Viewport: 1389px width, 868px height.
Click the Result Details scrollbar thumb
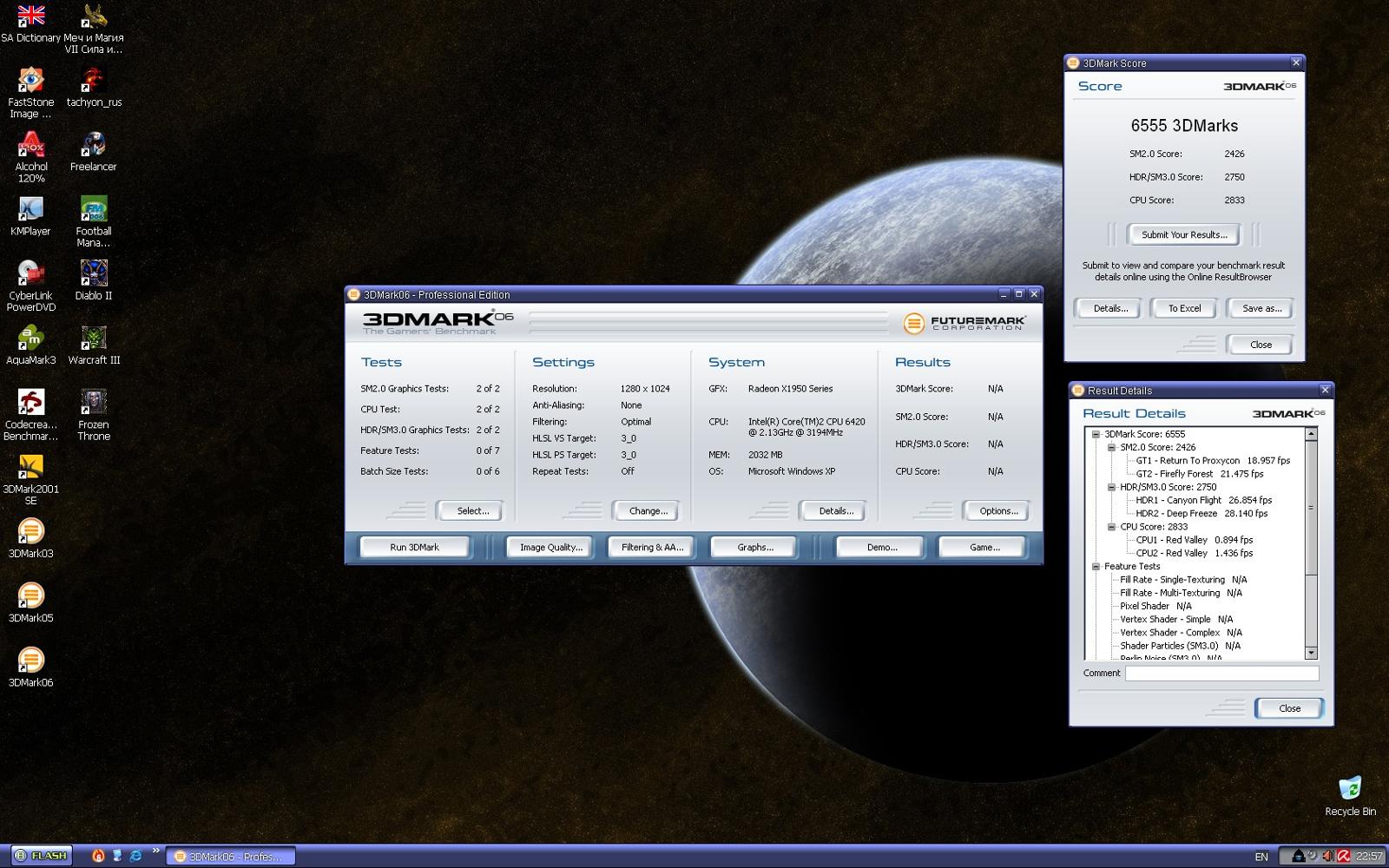1311,508
